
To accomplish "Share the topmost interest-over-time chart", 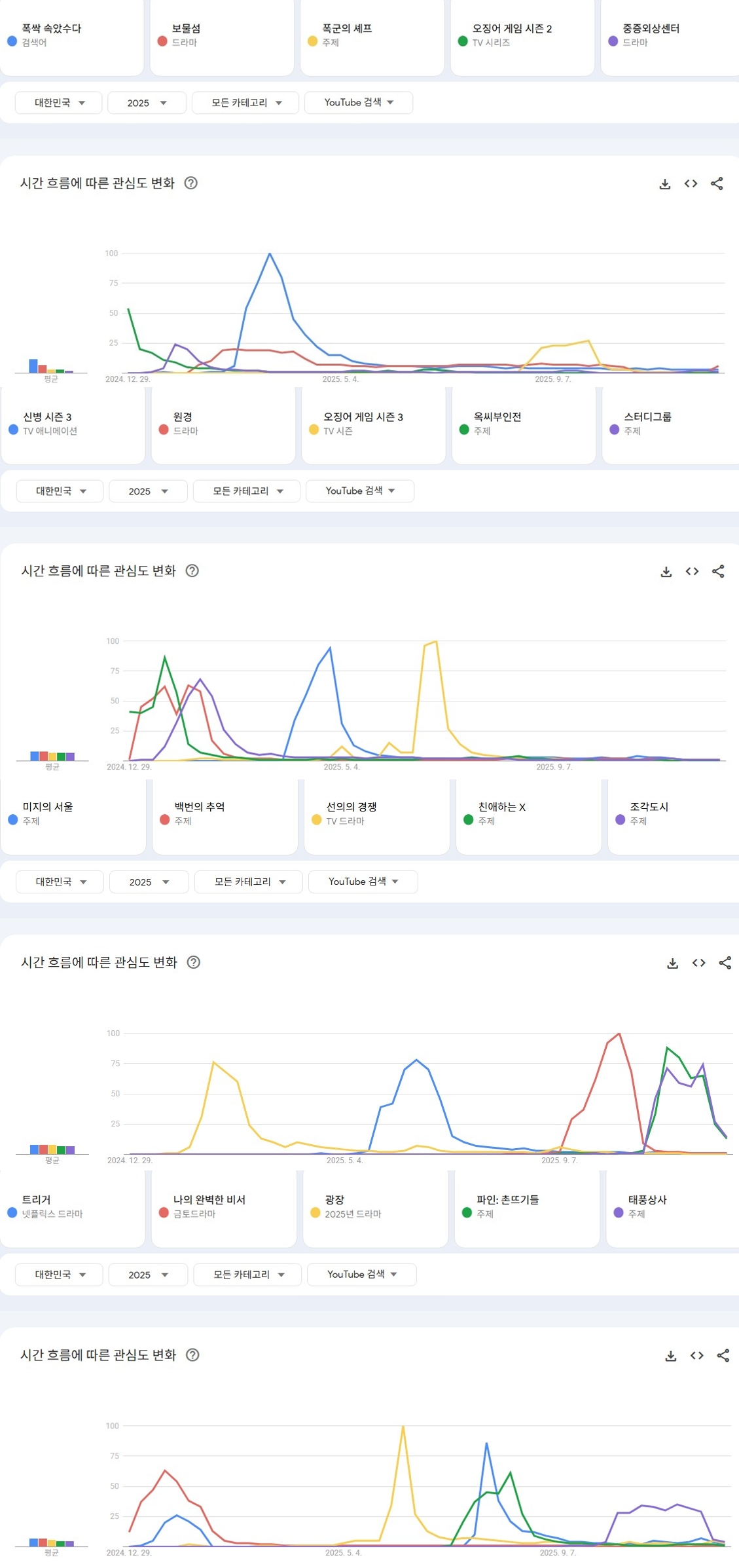I will (x=717, y=184).
